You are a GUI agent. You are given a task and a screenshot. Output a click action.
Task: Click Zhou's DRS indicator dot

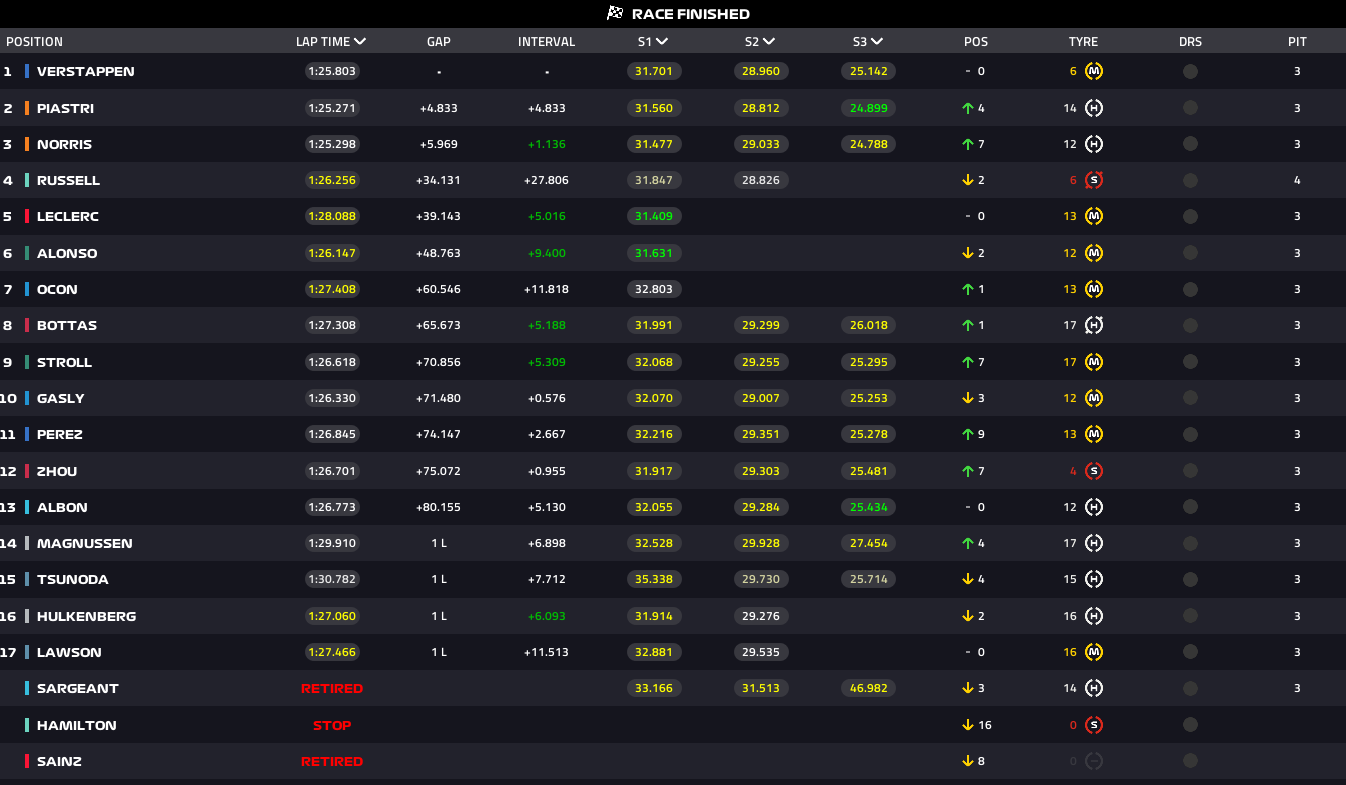click(x=1190, y=471)
